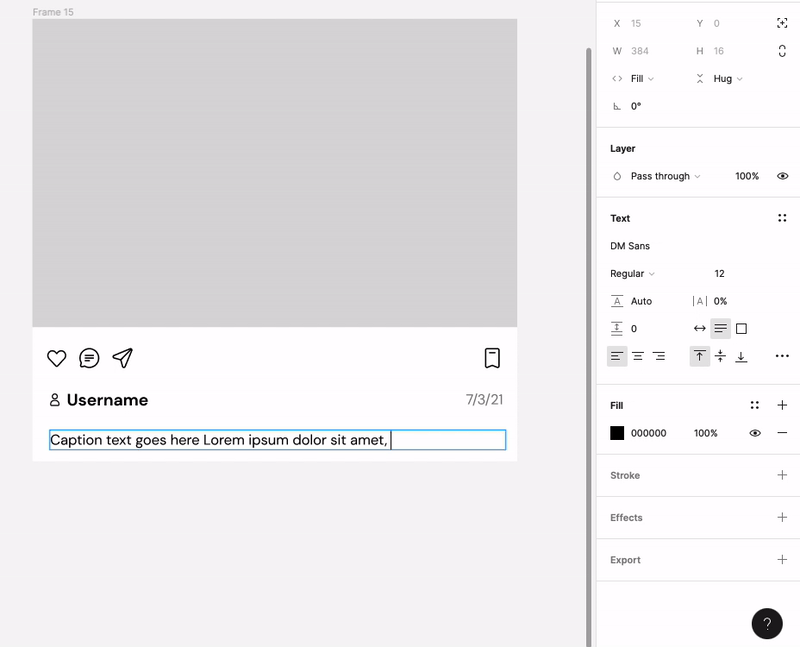
Task: Remove the 000000 fill with minus icon
Action: 782,433
